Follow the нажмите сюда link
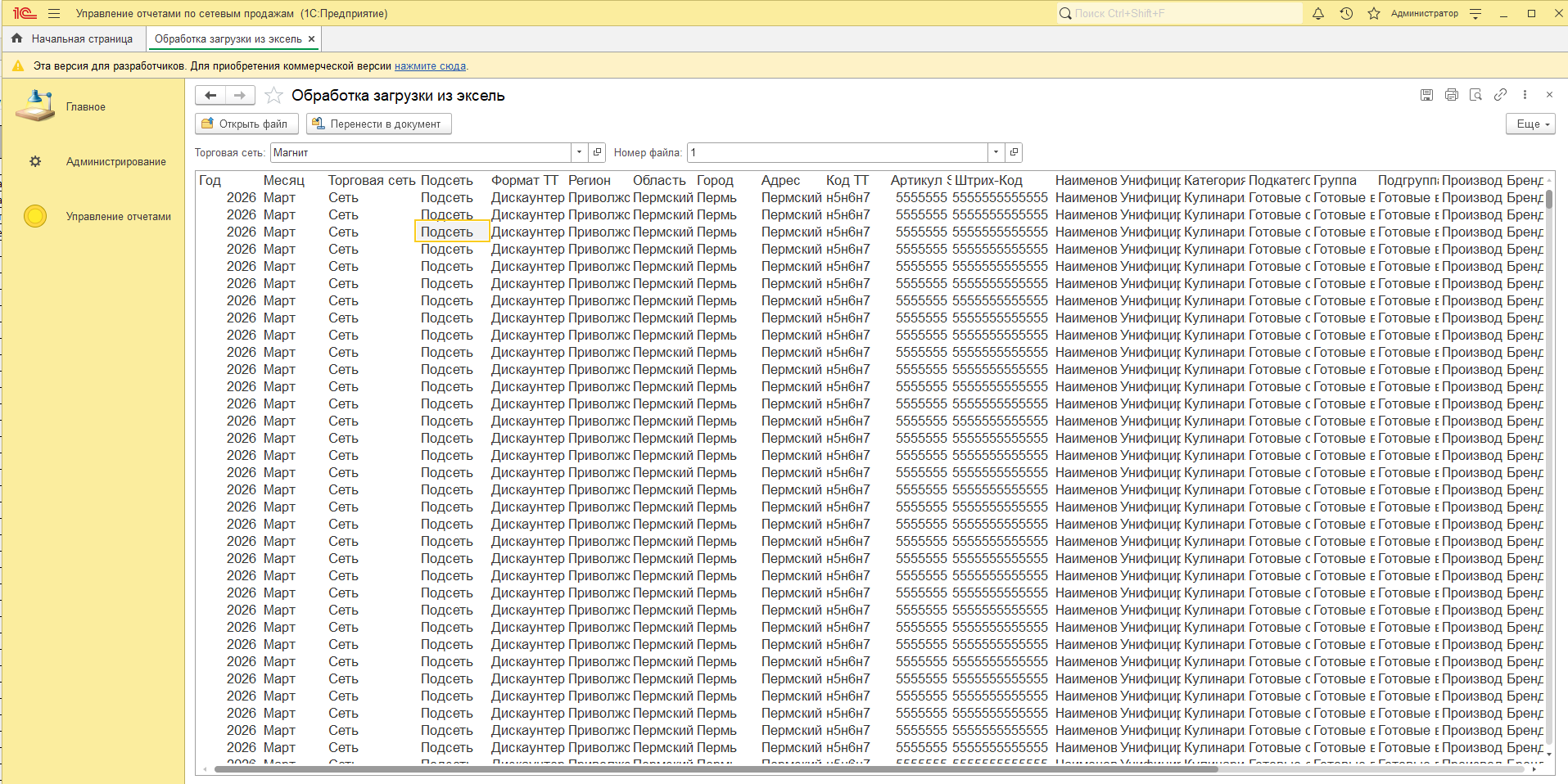The width and height of the screenshot is (1568, 784). coord(430,65)
